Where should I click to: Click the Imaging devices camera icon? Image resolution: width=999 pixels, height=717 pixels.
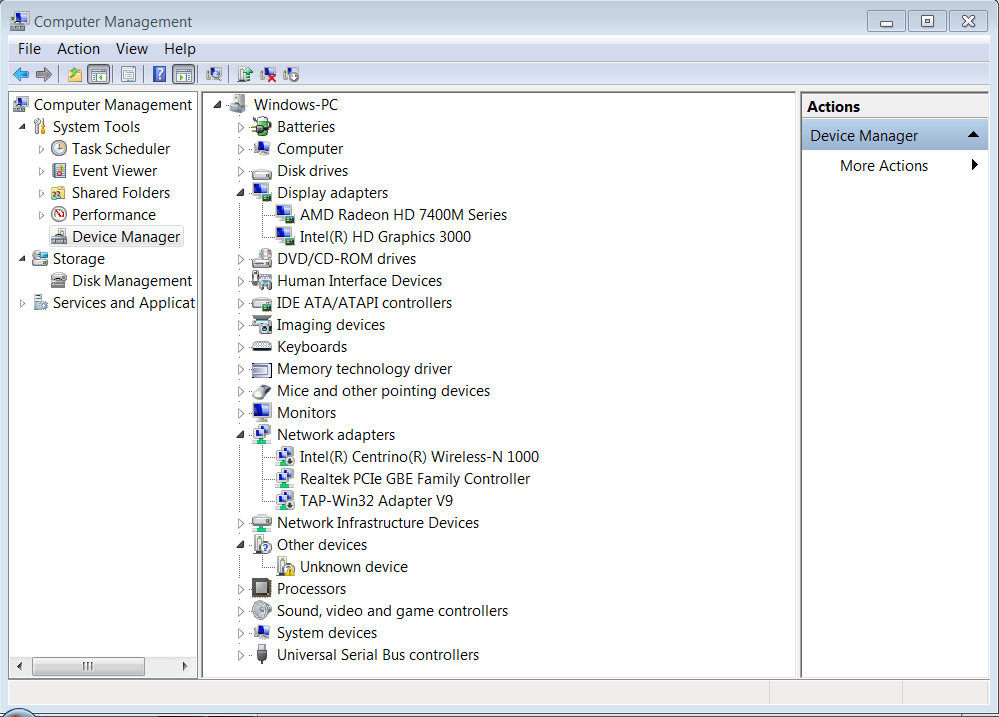tap(261, 324)
